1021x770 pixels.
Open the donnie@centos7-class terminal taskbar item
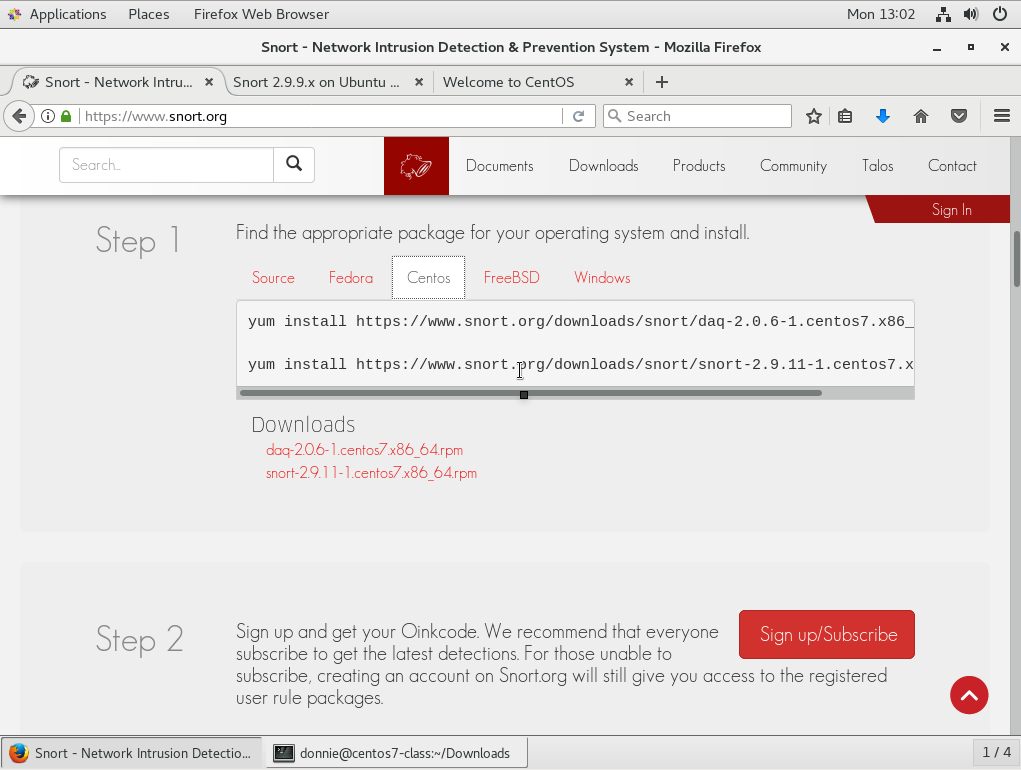click(397, 753)
